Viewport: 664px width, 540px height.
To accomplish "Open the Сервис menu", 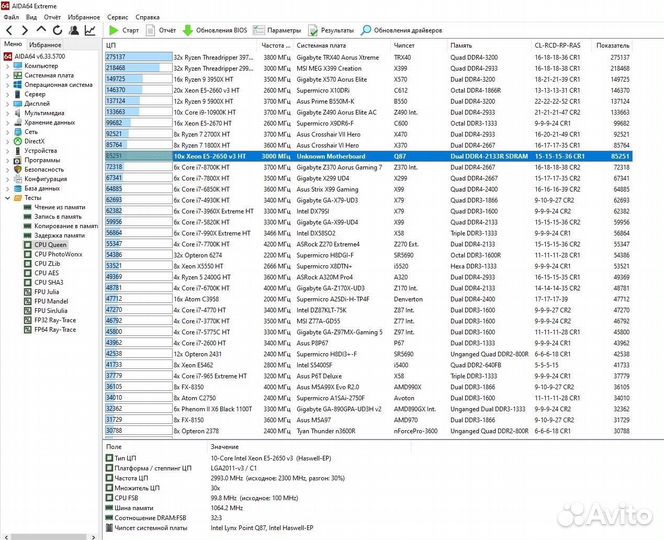I will tap(117, 17).
